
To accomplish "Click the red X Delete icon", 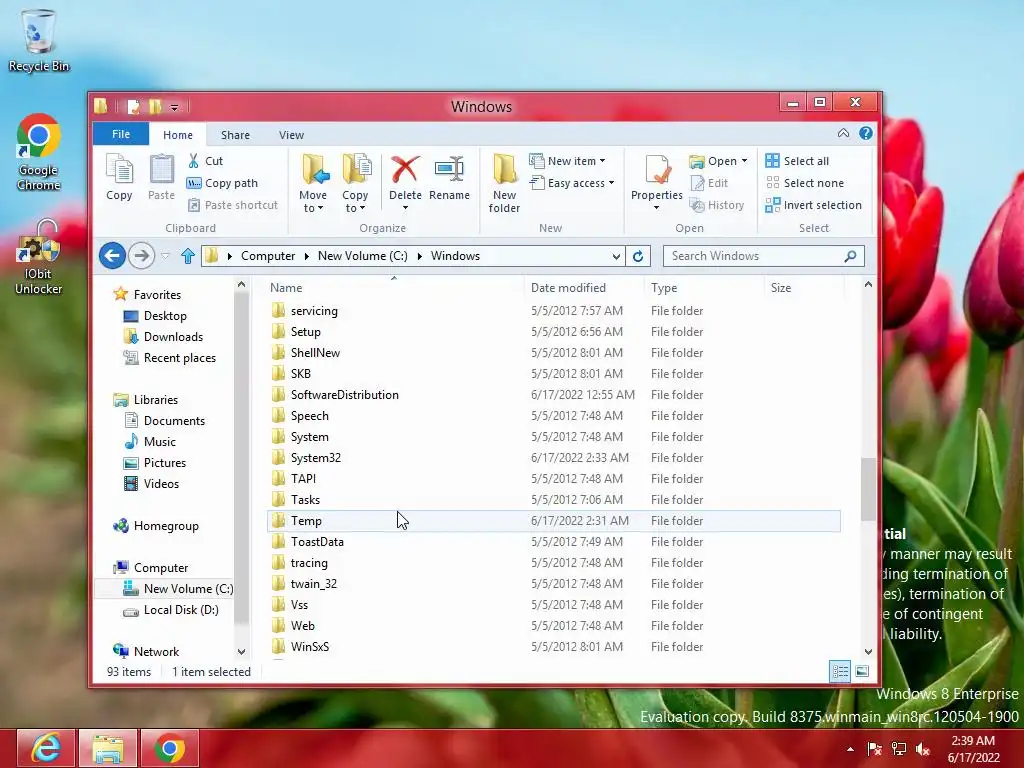I will click(x=405, y=170).
